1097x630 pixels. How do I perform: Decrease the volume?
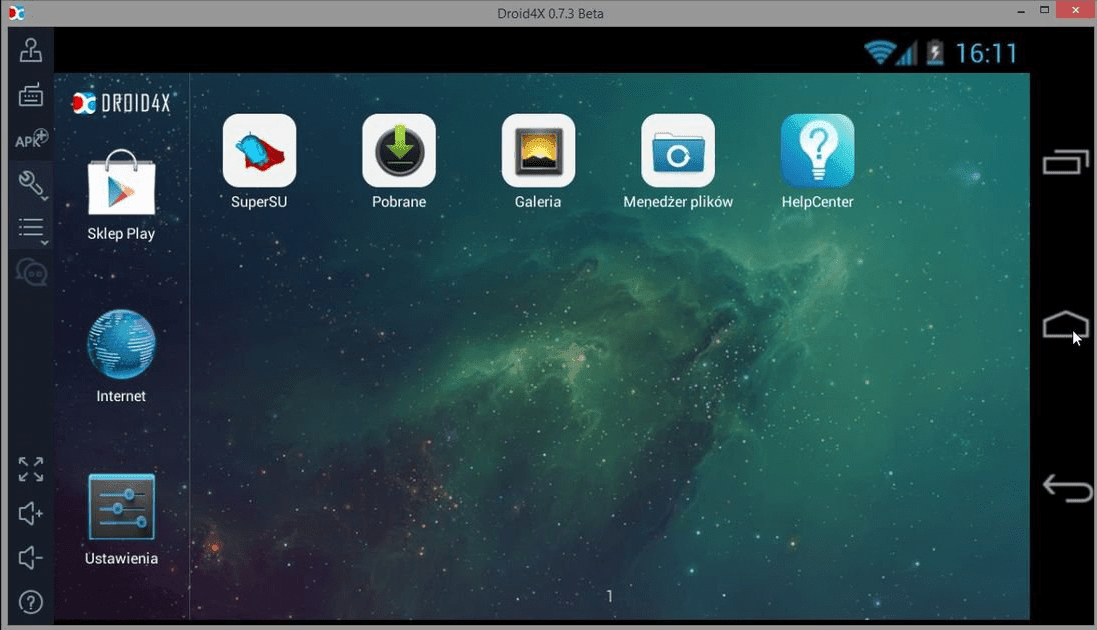pos(31,558)
